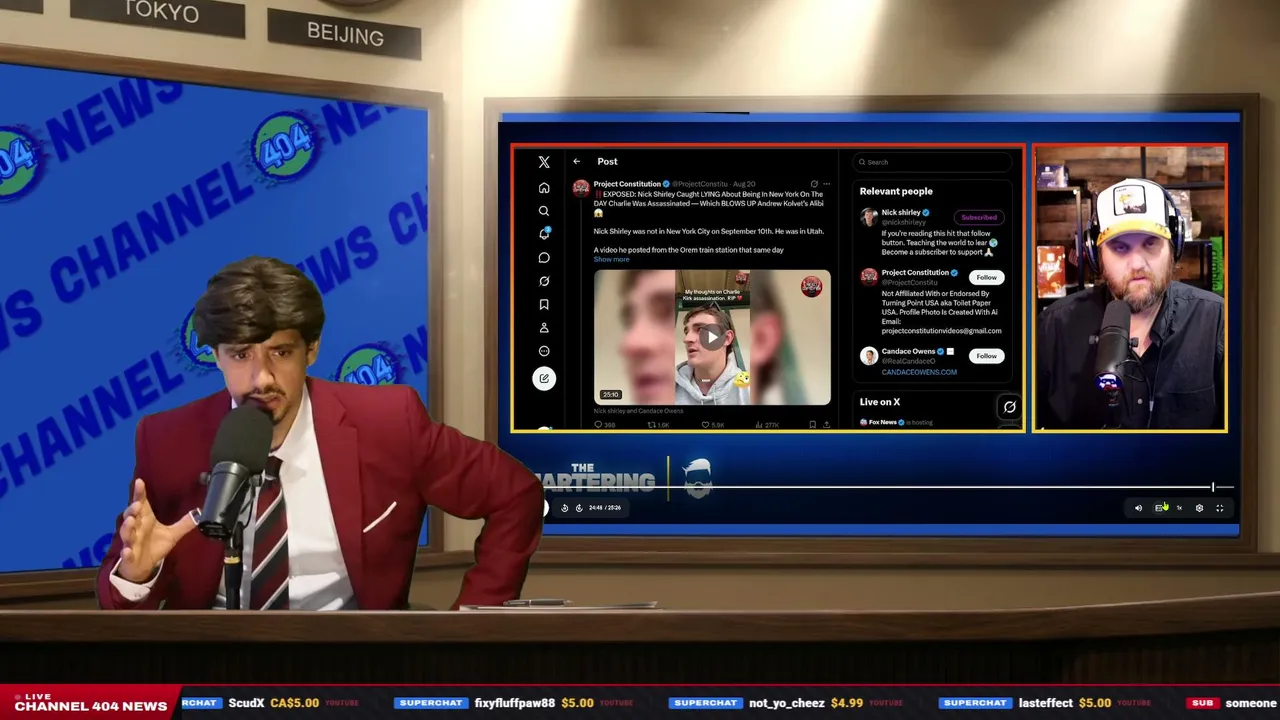Viewport: 1280px width, 720px height.
Task: Skip forward with the forward button
Action: pos(578,508)
